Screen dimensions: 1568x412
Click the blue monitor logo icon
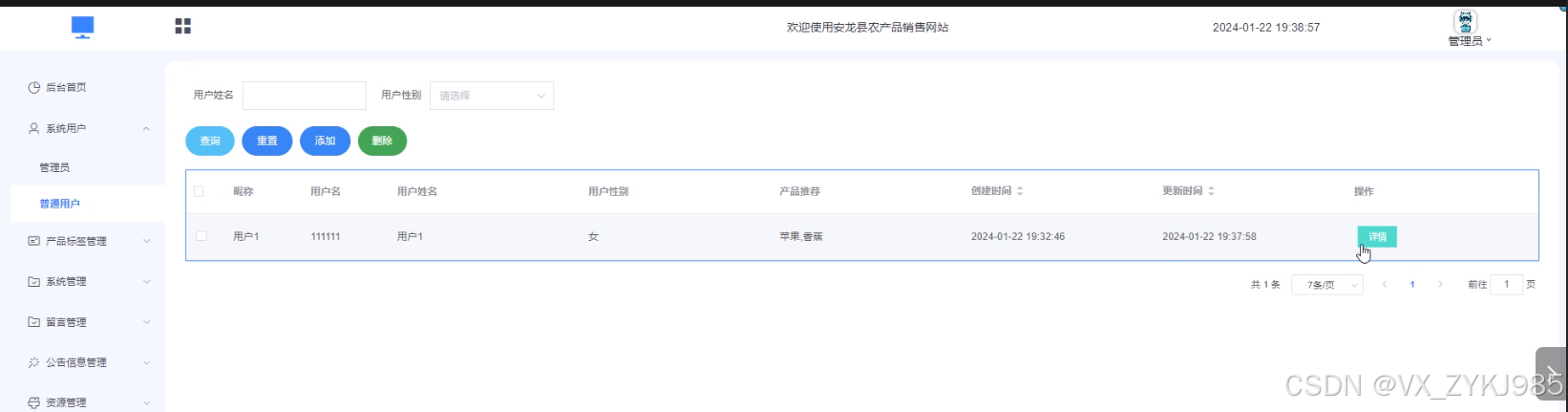[x=83, y=28]
